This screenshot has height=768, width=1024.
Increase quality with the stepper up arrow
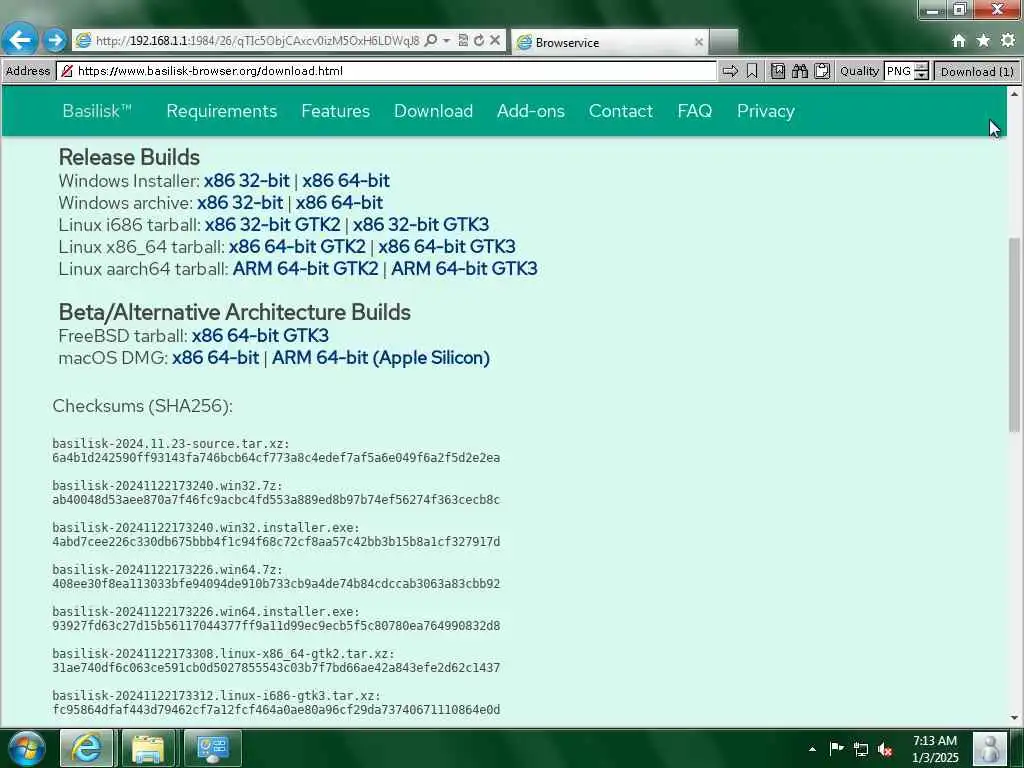(x=921, y=67)
